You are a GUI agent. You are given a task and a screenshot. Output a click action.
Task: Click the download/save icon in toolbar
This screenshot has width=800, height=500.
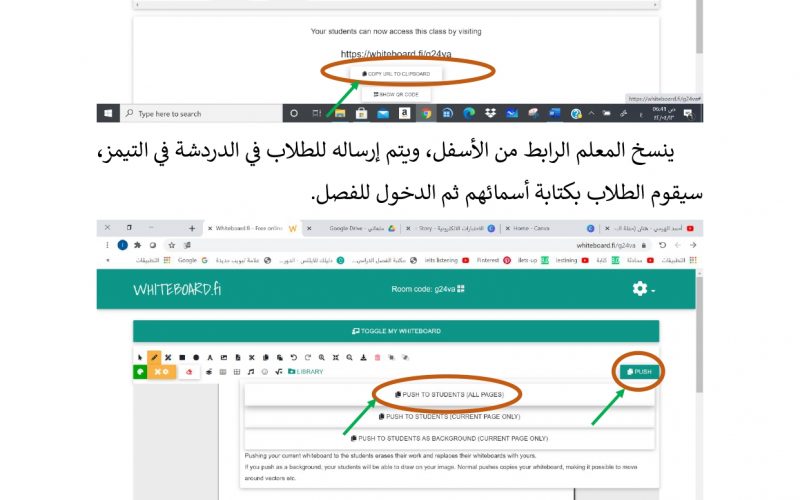click(x=363, y=358)
